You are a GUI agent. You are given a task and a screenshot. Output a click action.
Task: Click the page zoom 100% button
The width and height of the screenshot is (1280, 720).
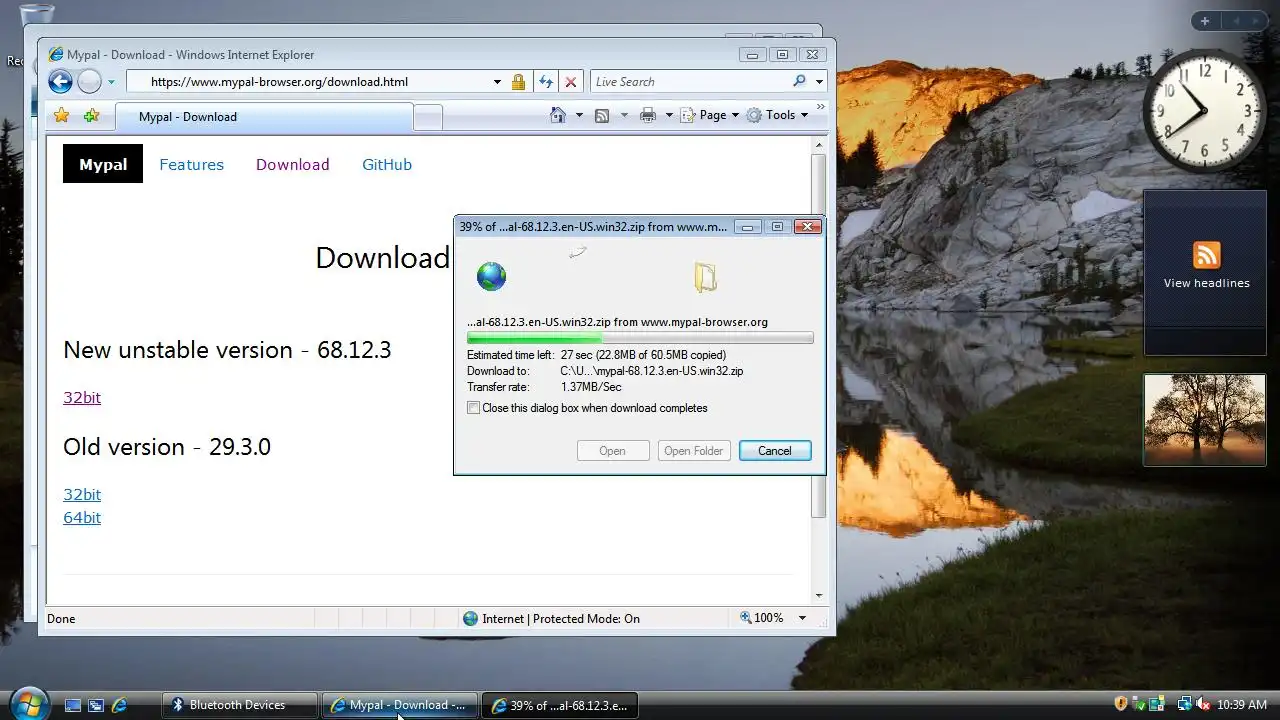point(762,618)
